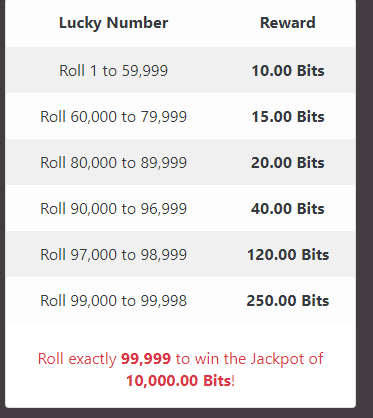Click 'to win the Jackpot of' text

[x=249, y=359]
